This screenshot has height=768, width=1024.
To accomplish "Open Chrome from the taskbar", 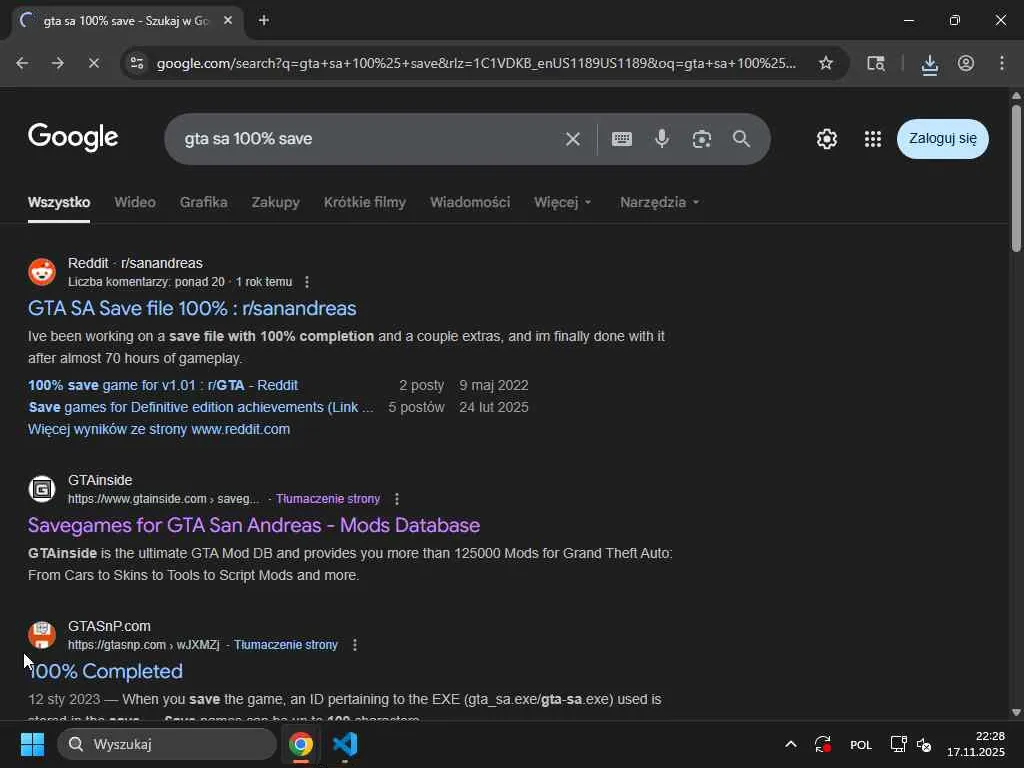I will click(300, 744).
